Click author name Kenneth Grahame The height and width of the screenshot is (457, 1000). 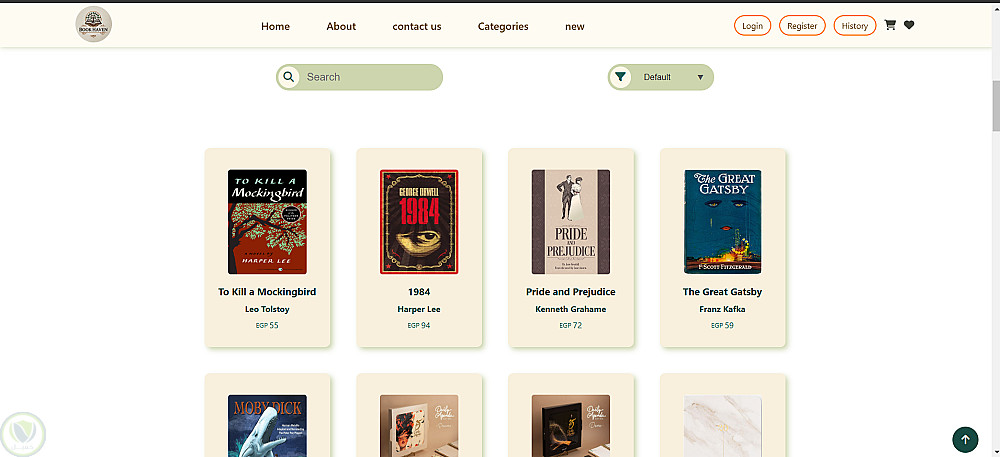571,309
